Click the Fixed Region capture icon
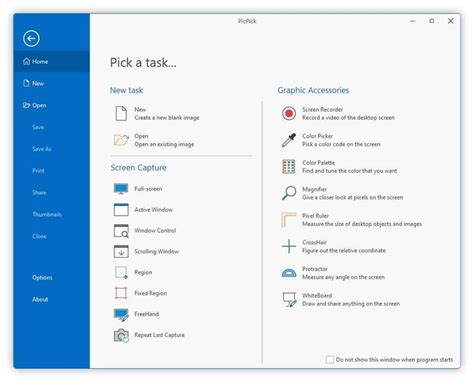This screenshot has height=382, width=474. coord(121,293)
